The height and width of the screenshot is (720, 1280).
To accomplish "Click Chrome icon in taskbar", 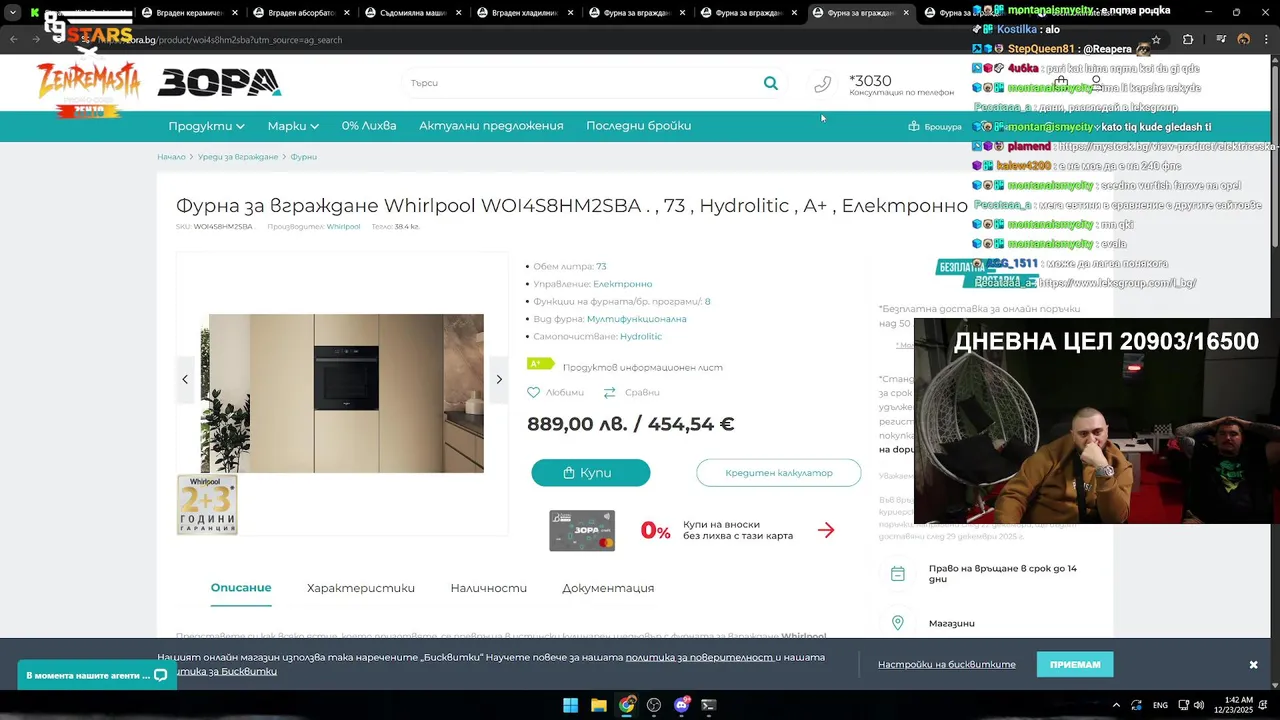I will coord(626,705).
